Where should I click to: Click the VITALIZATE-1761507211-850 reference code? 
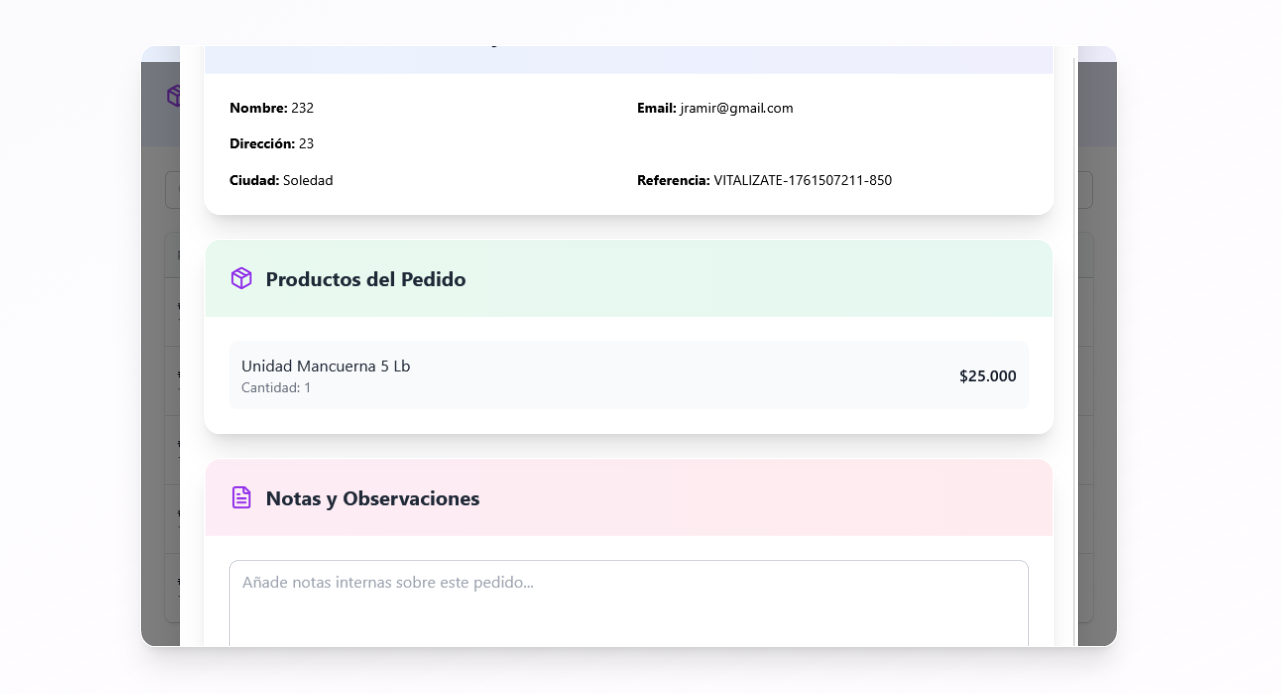[x=802, y=181]
